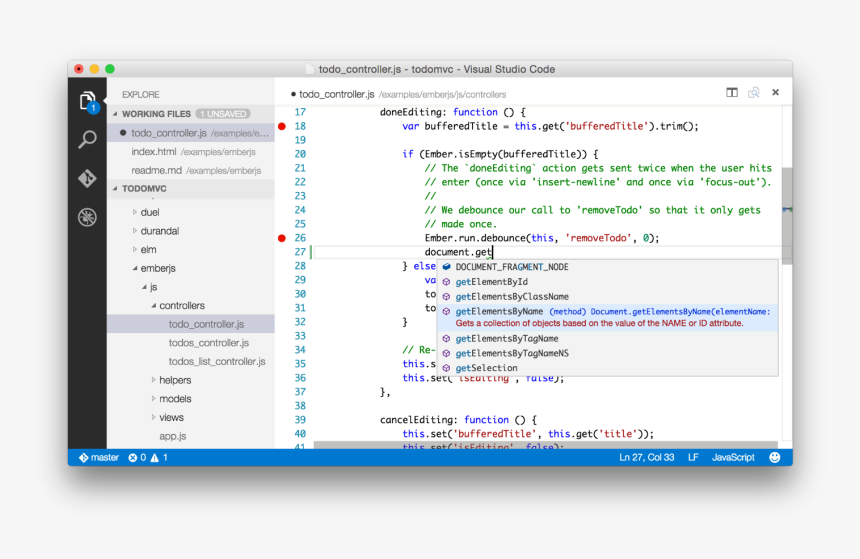Select the getSelection suggestion

(x=607, y=368)
